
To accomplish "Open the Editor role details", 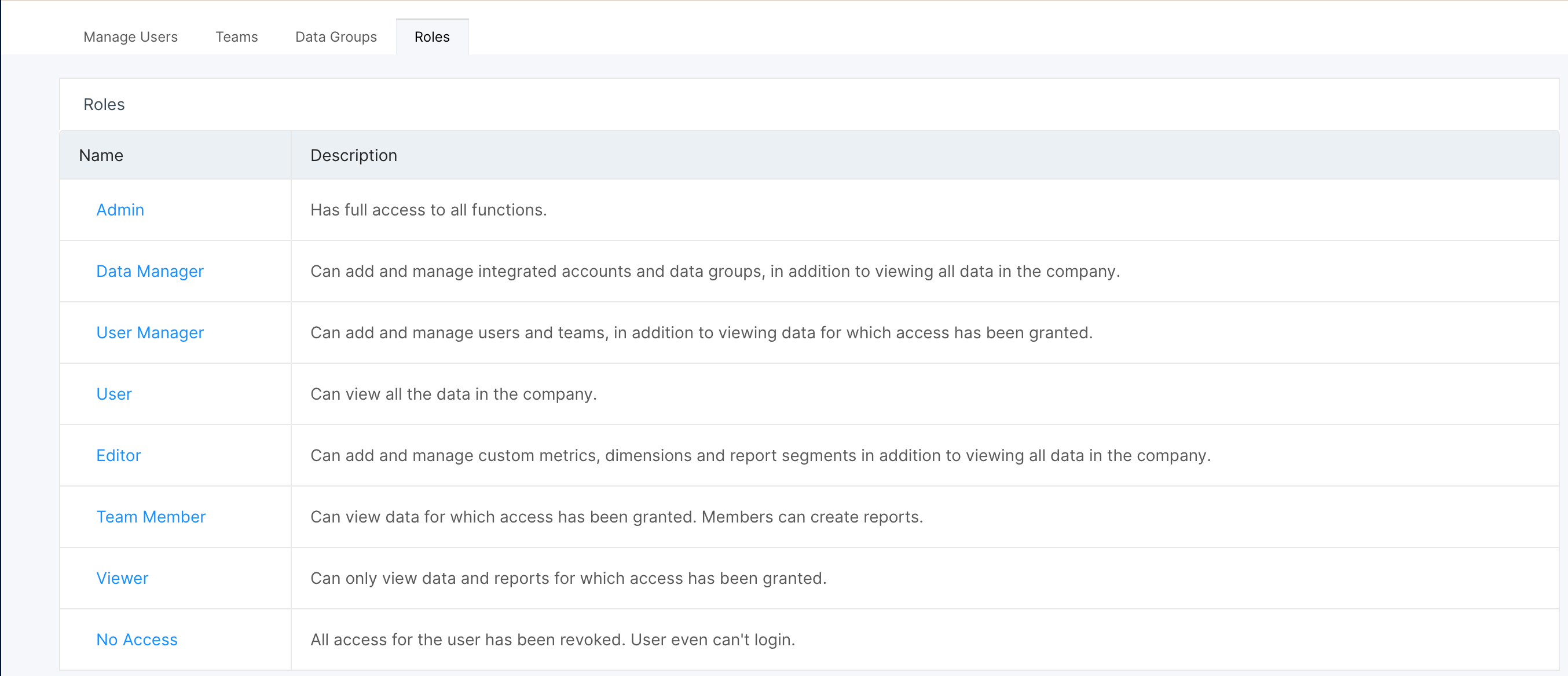I will click(118, 456).
